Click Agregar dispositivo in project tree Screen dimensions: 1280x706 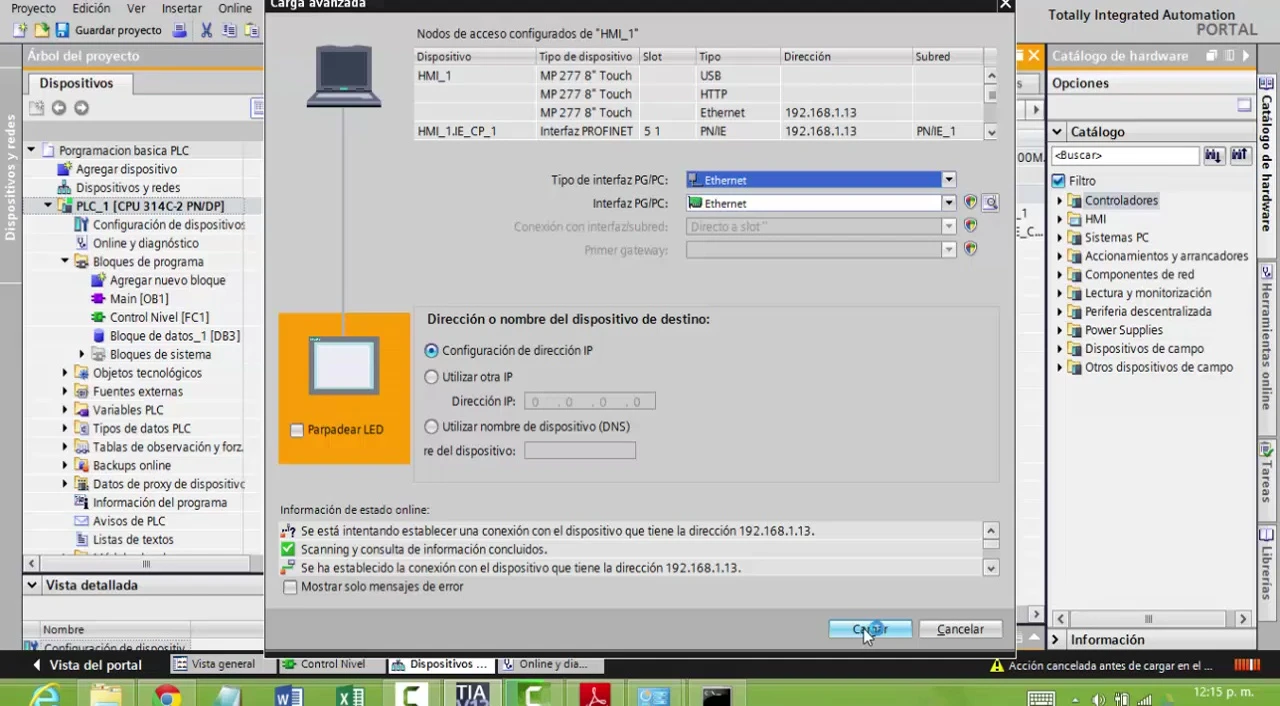126,169
